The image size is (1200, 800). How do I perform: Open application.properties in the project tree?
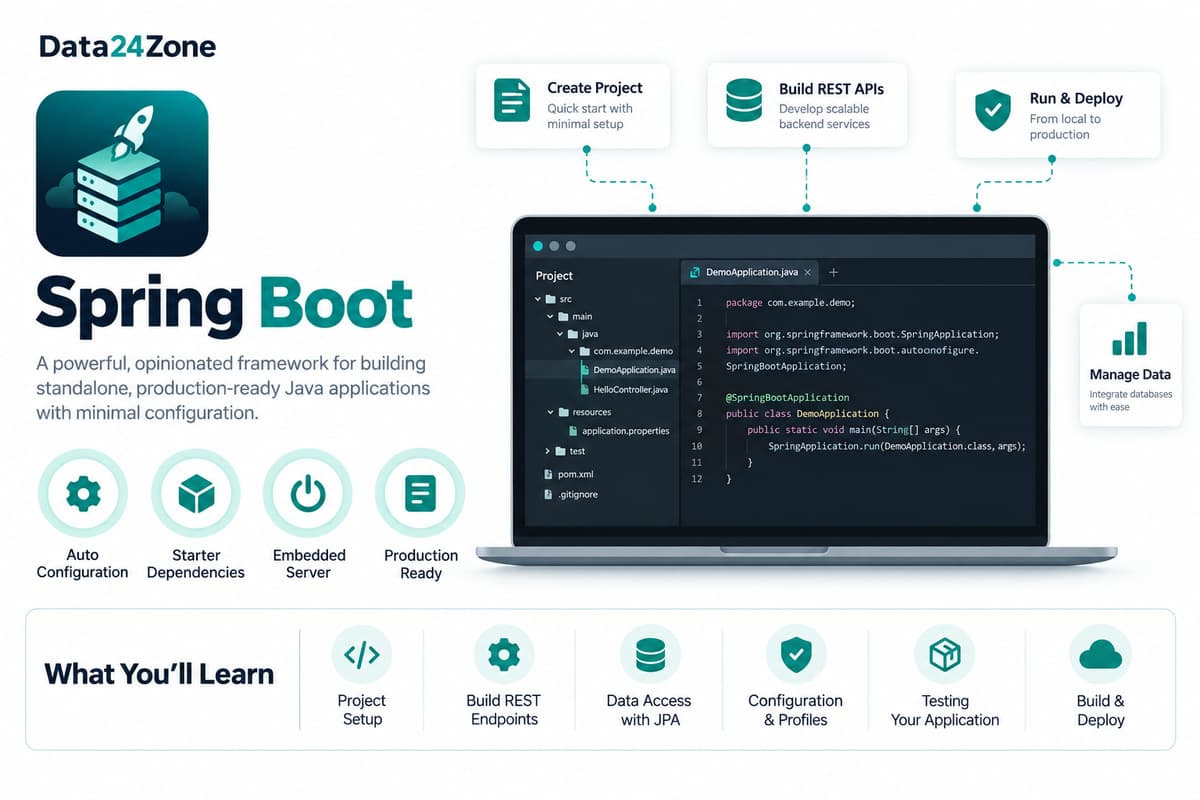[625, 431]
